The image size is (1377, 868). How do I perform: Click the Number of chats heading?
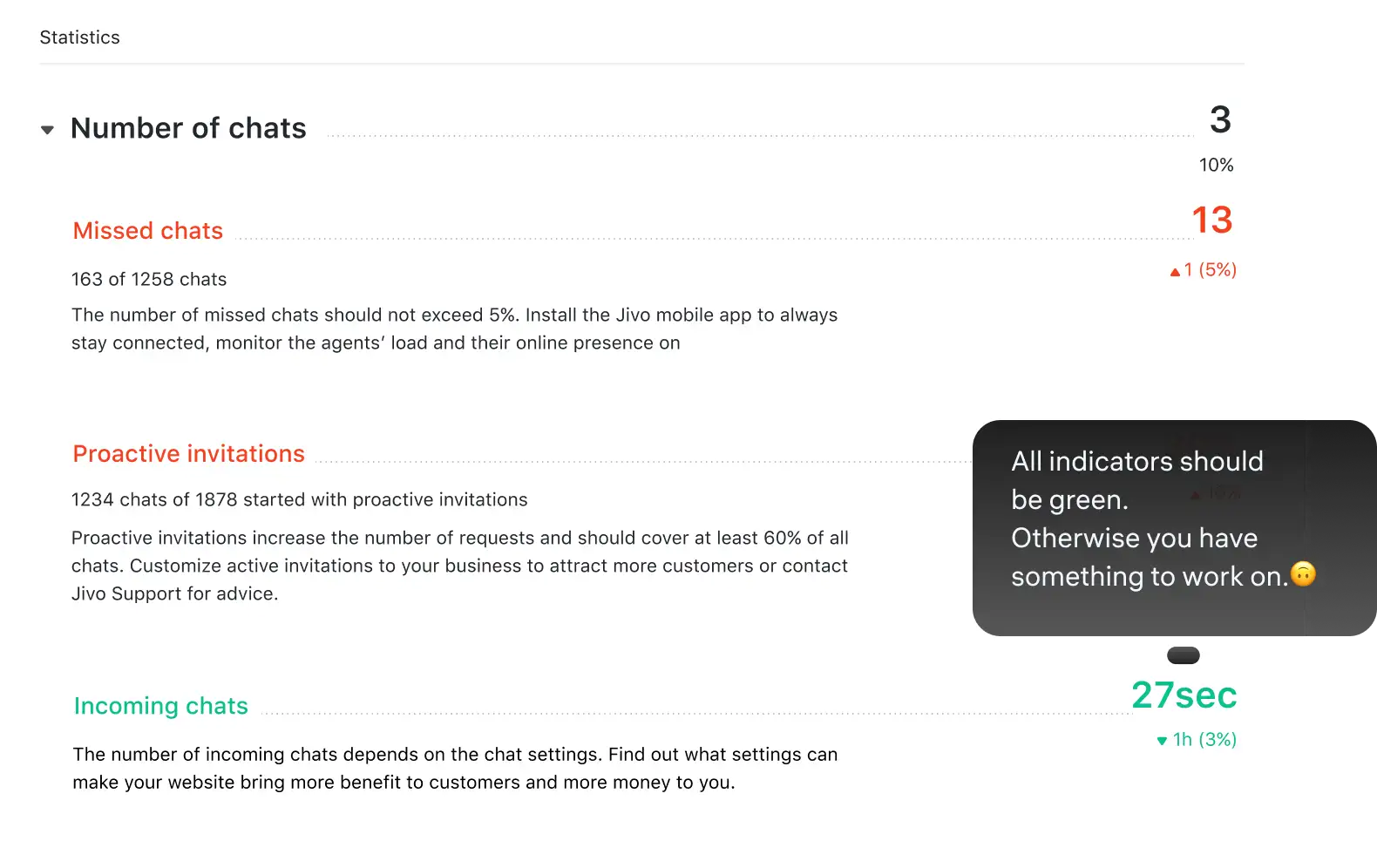(188, 128)
